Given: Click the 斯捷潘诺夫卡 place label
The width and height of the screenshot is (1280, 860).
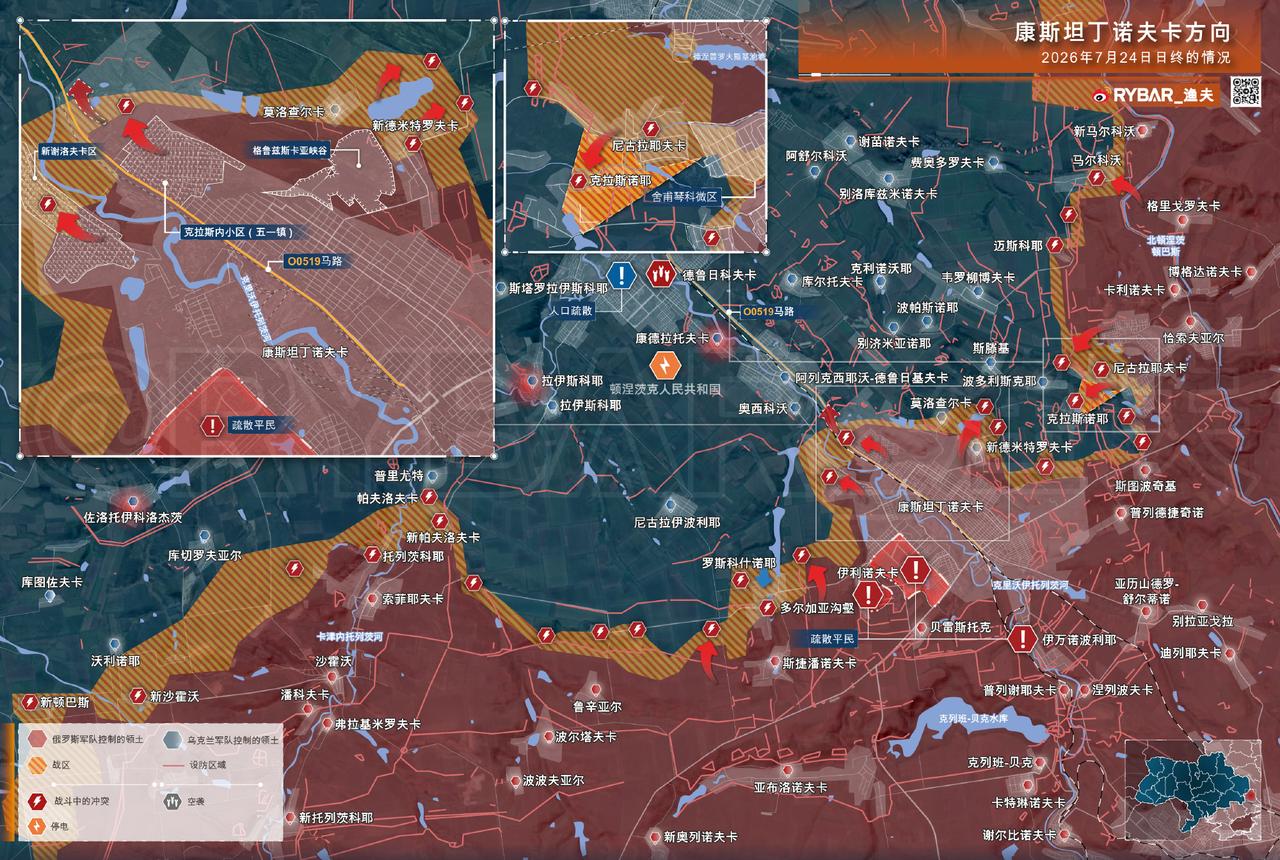Looking at the screenshot, I should tap(820, 662).
